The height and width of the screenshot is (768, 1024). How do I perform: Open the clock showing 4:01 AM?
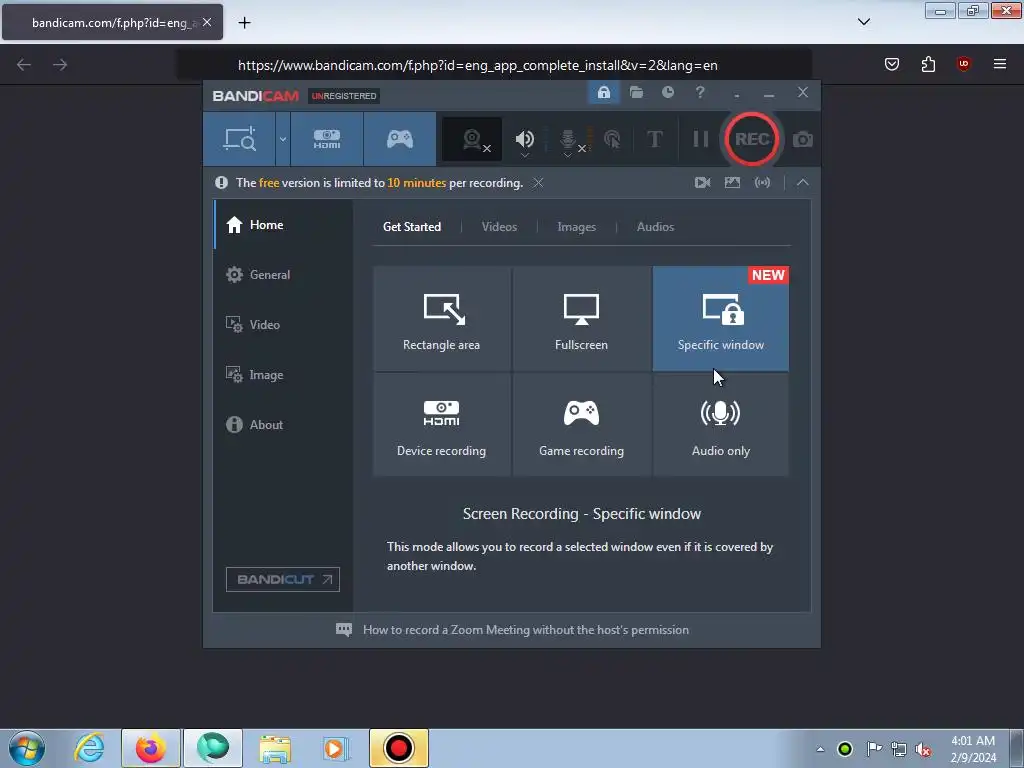pos(973,749)
